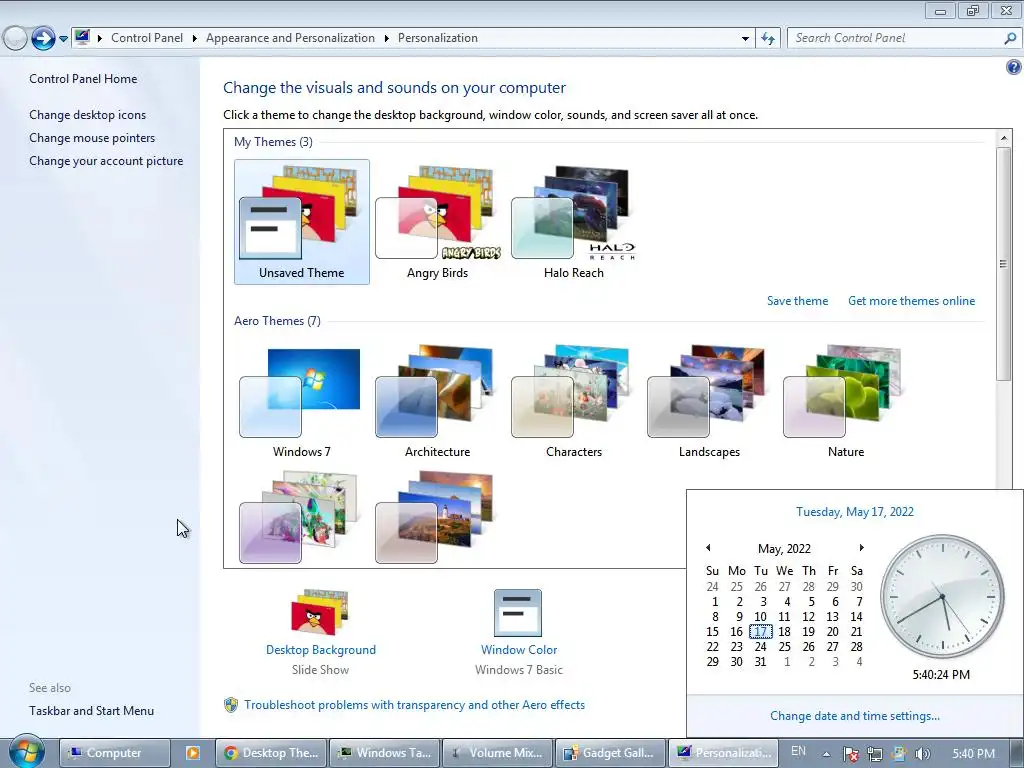
Task: Choose the Characters theme
Action: (x=573, y=402)
